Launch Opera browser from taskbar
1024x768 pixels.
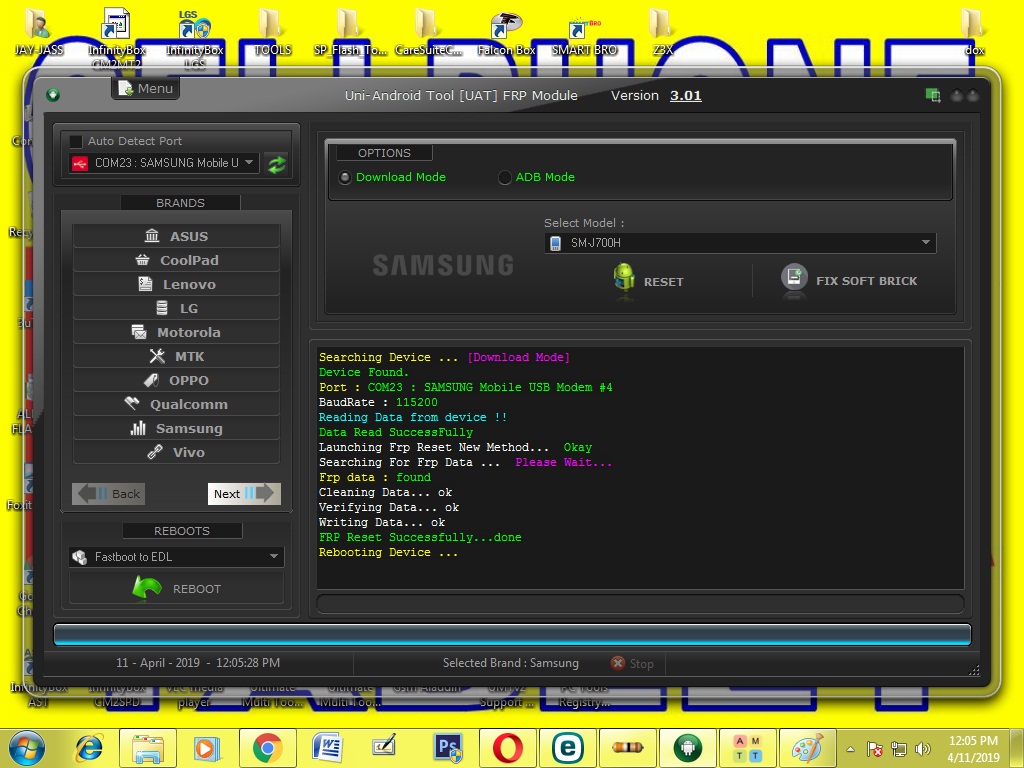tap(507, 748)
